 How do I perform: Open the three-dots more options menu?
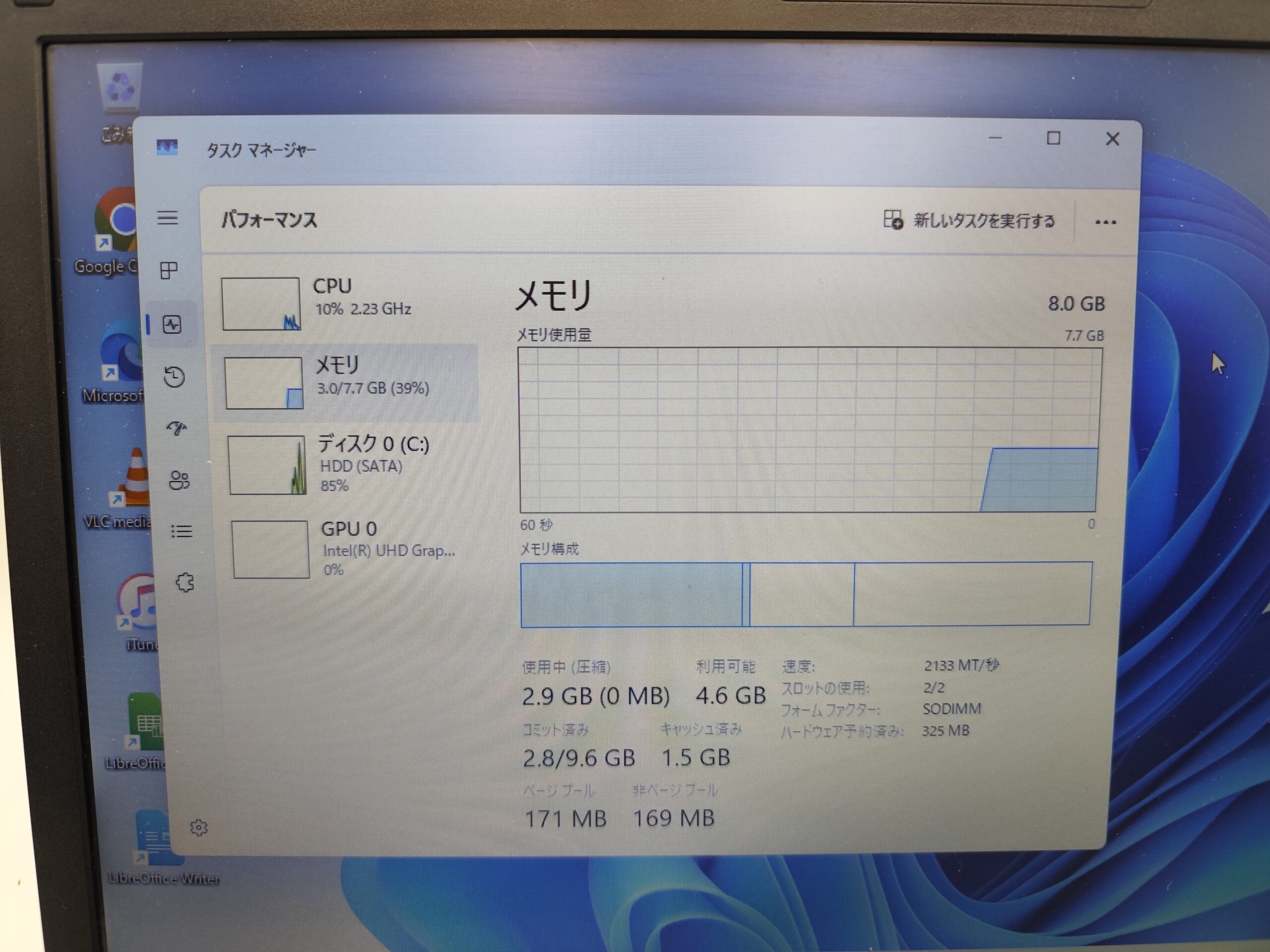tap(1106, 222)
